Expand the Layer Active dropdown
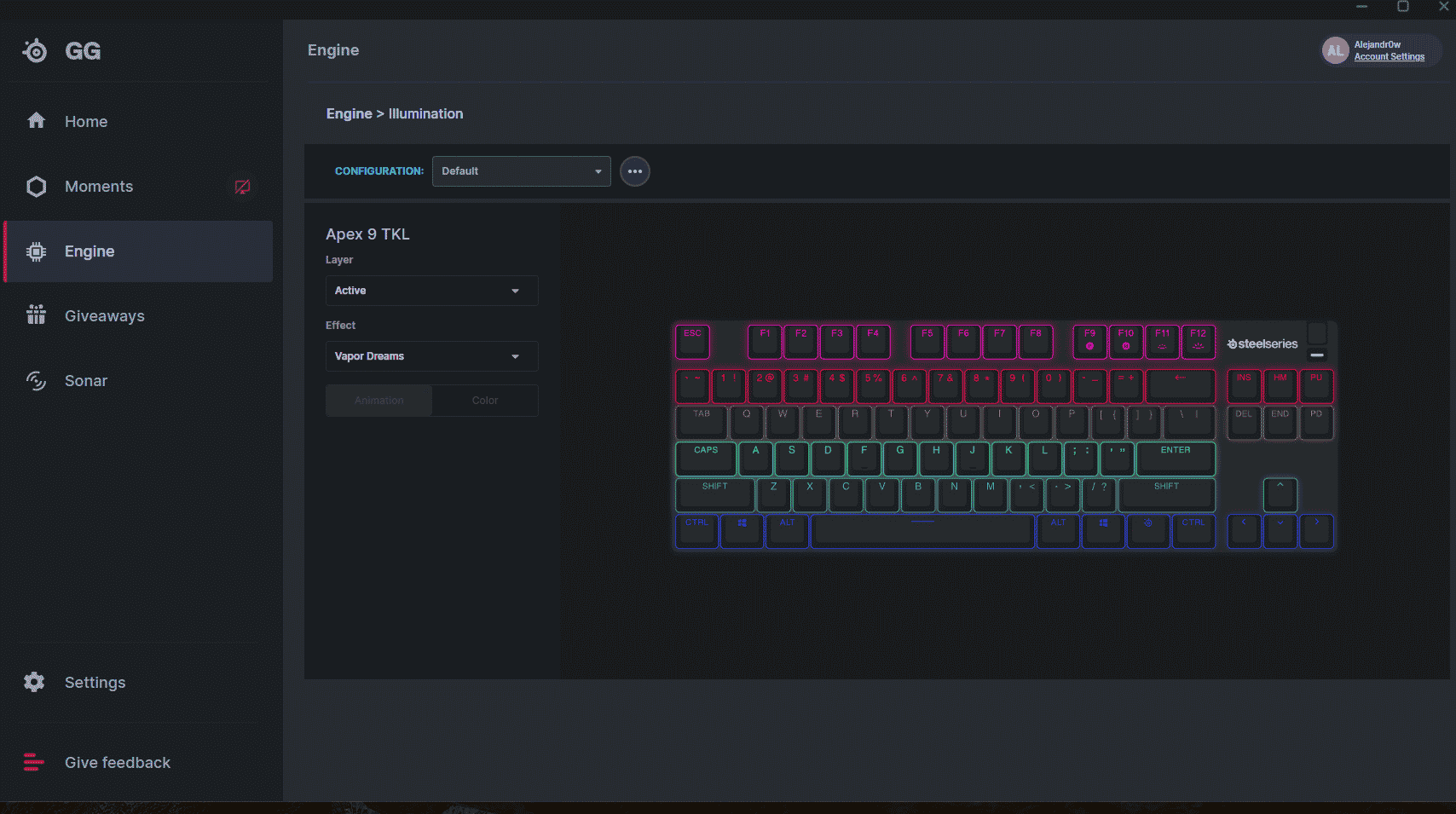1456x814 pixels. (432, 291)
